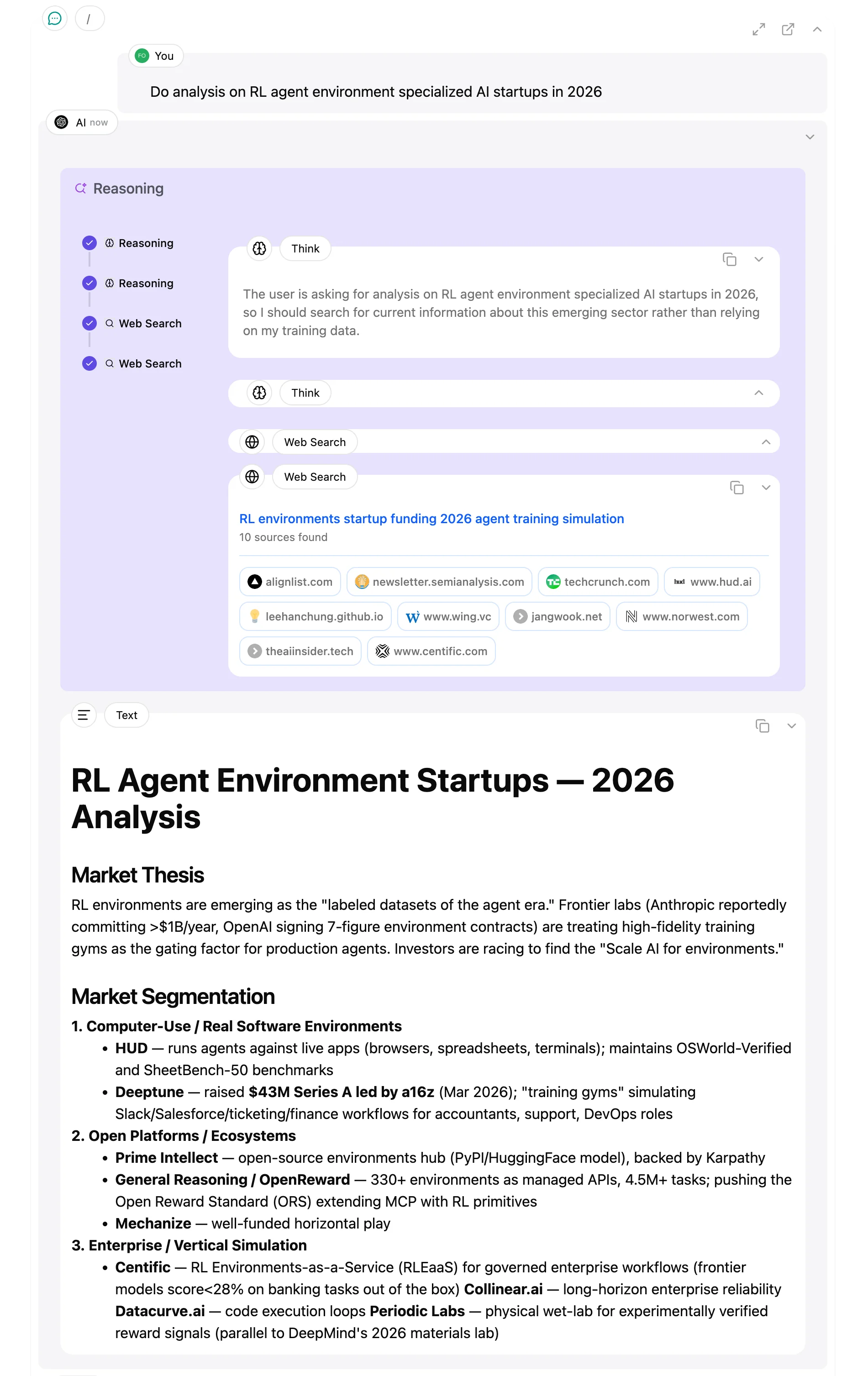
Task: Click the checkmark circle of first Reasoning step
Action: [x=89, y=243]
